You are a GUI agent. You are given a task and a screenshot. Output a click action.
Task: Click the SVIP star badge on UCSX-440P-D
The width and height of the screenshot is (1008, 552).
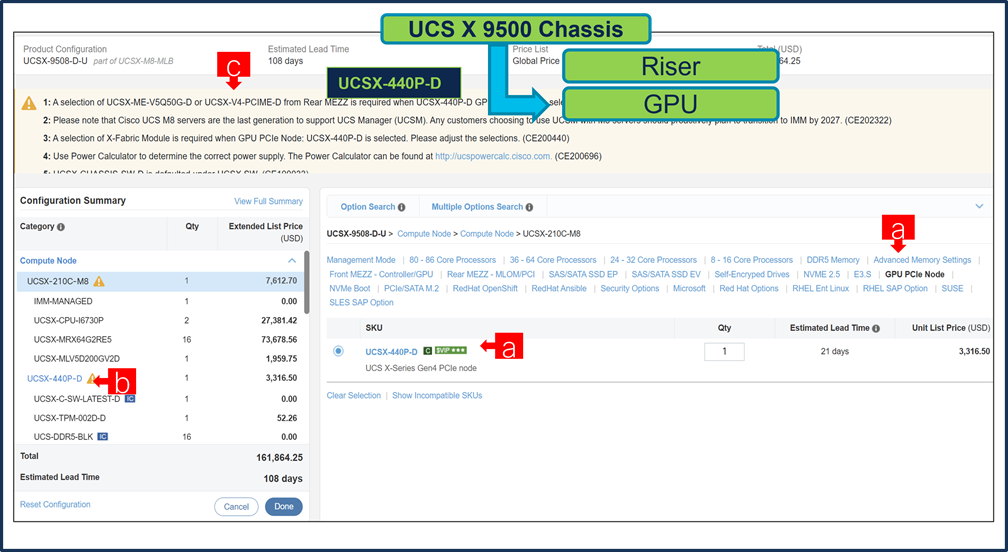[x=450, y=351]
